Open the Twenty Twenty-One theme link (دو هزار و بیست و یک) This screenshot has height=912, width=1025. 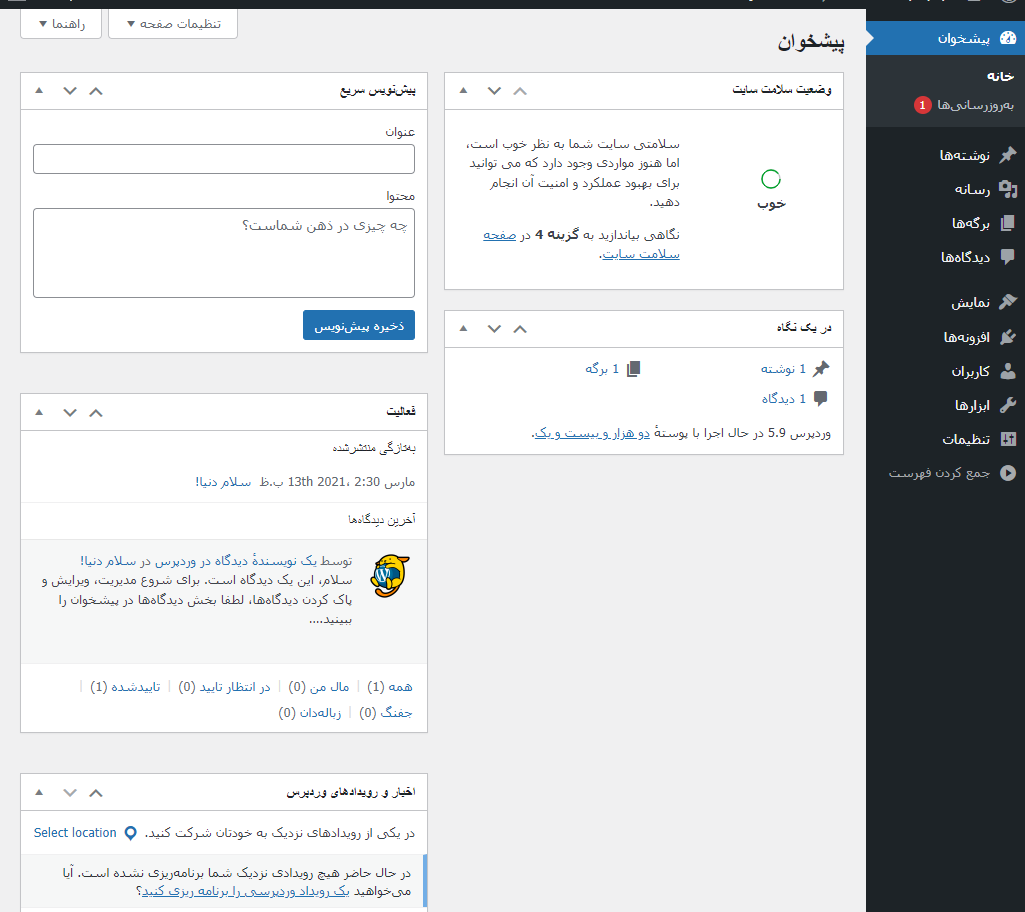pos(592,433)
